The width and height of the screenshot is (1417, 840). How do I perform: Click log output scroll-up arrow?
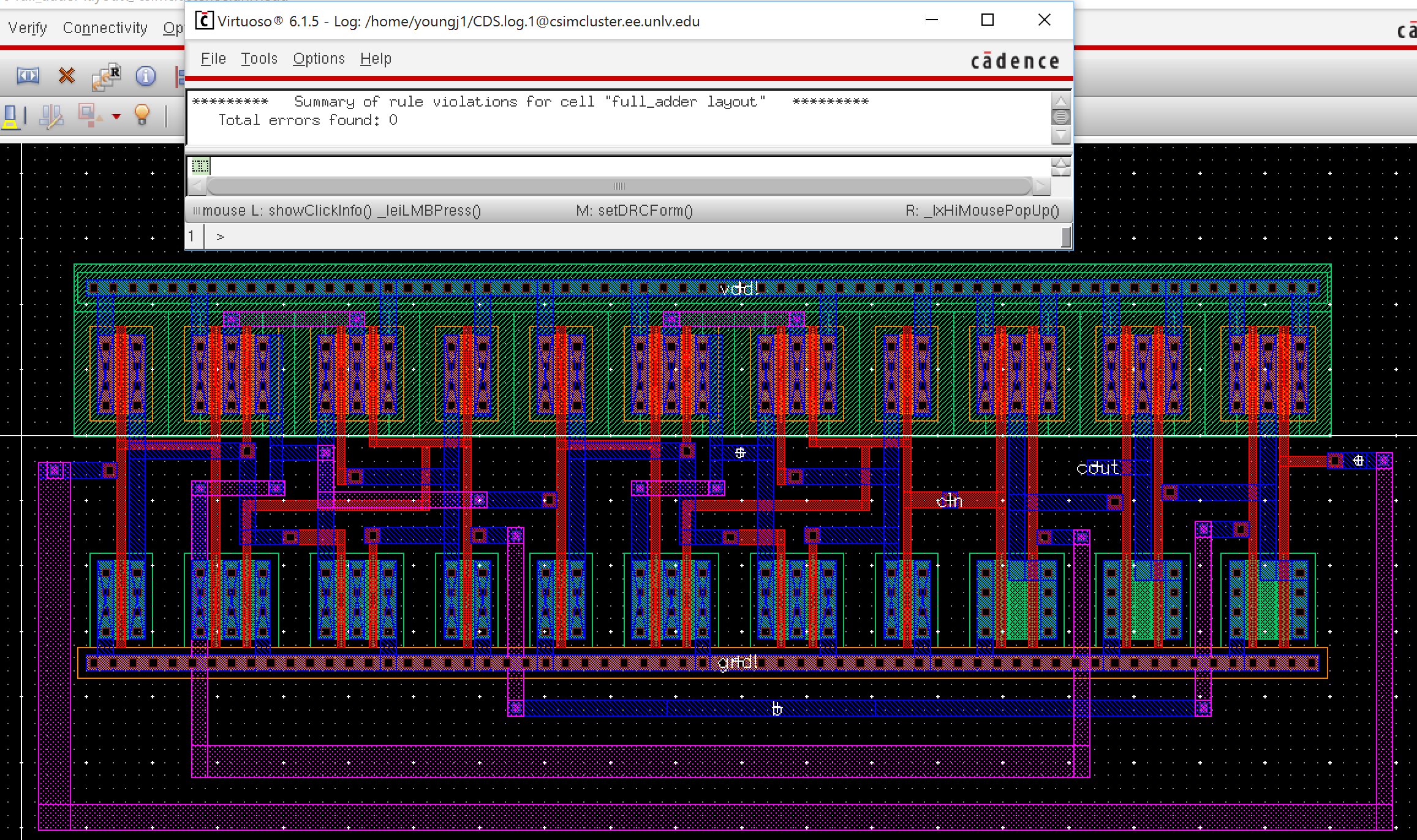(1060, 101)
